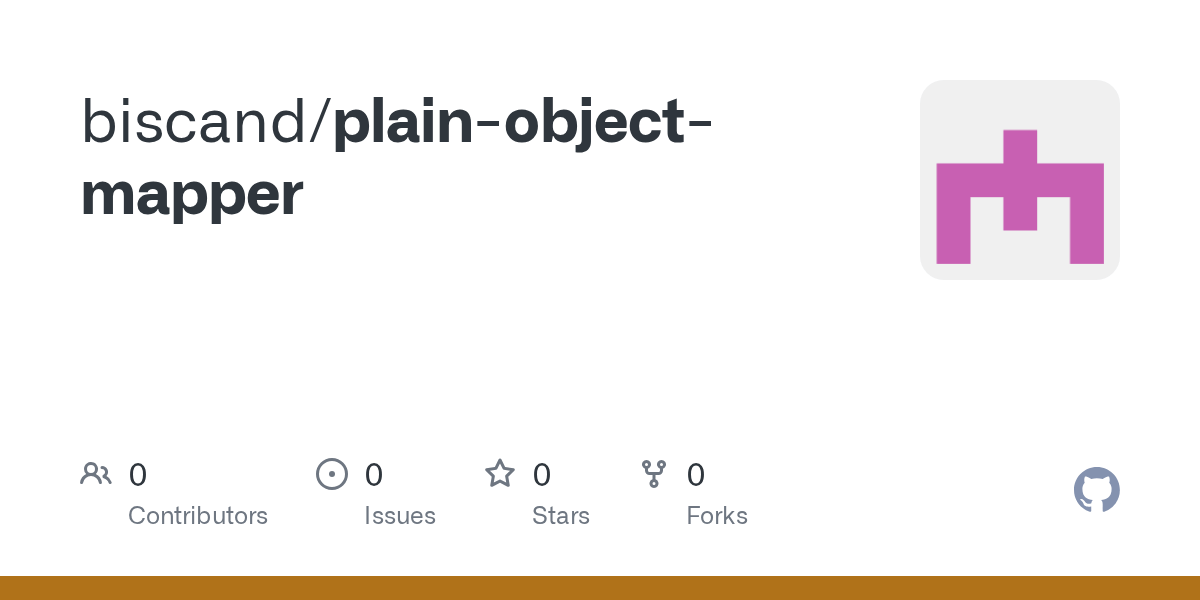Viewport: 1200px width, 600px height.
Task: Click the brown language color bar
Action: point(600,588)
